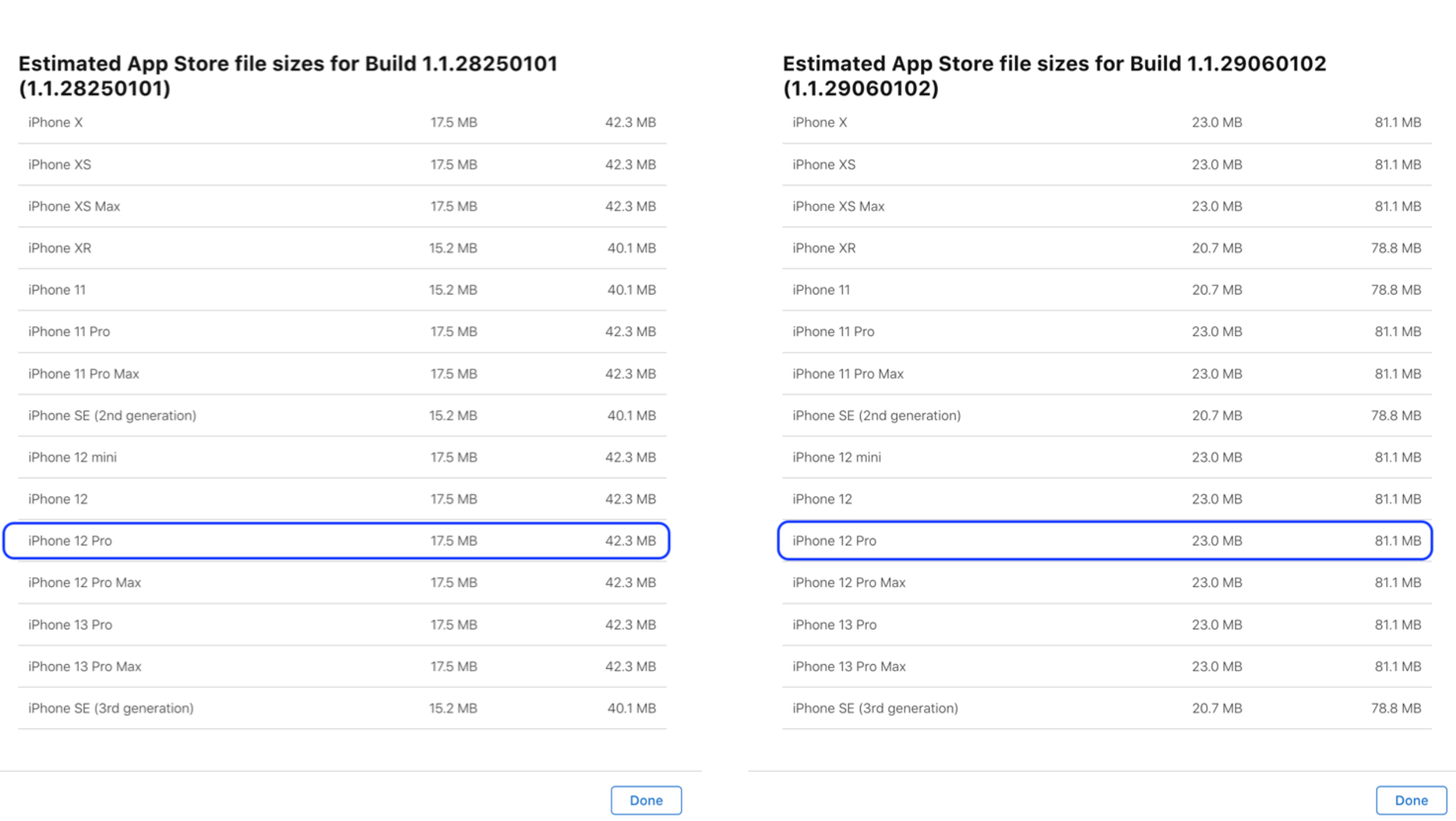Screen dimensions: 1456x821
Task: Select iPhone SE (2nd generation) in left list
Action: (x=342, y=415)
